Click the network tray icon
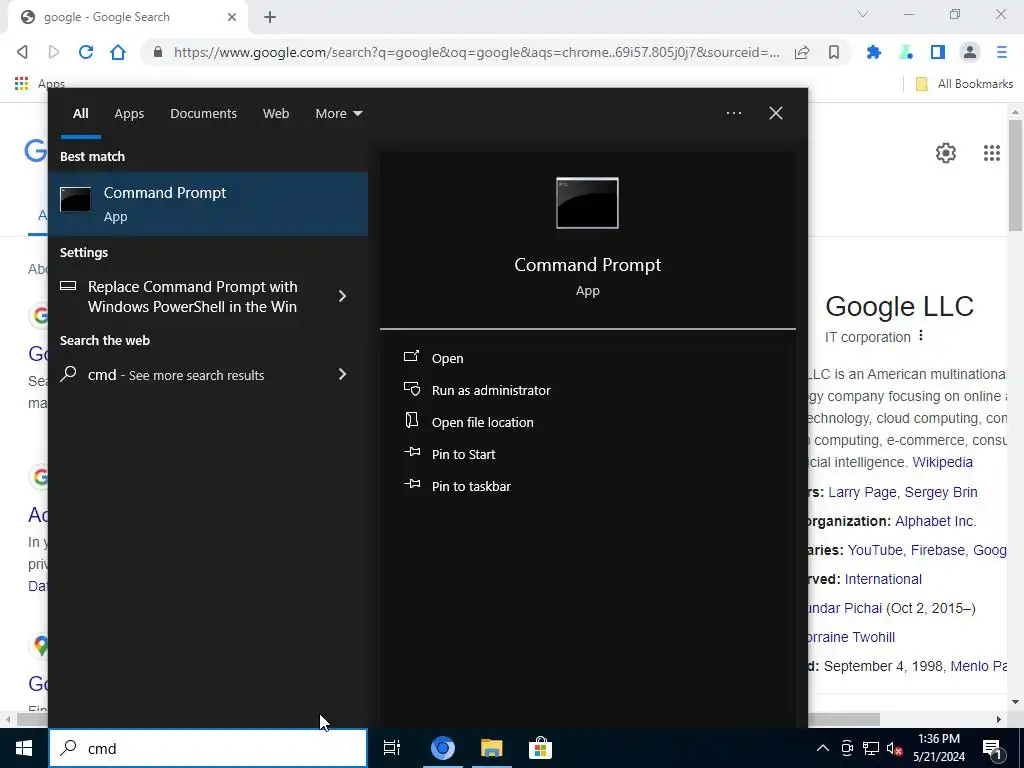This screenshot has height=768, width=1024. click(x=871, y=748)
